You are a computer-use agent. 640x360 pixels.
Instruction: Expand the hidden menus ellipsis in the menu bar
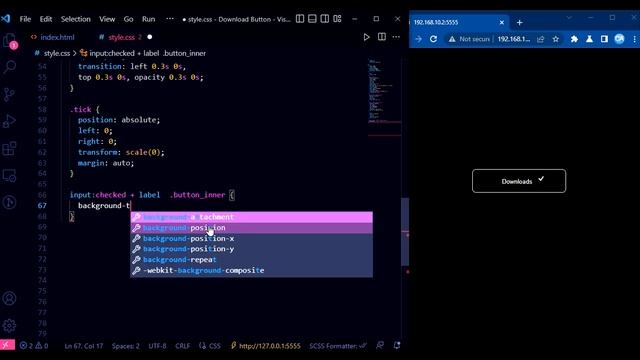tap(170, 19)
